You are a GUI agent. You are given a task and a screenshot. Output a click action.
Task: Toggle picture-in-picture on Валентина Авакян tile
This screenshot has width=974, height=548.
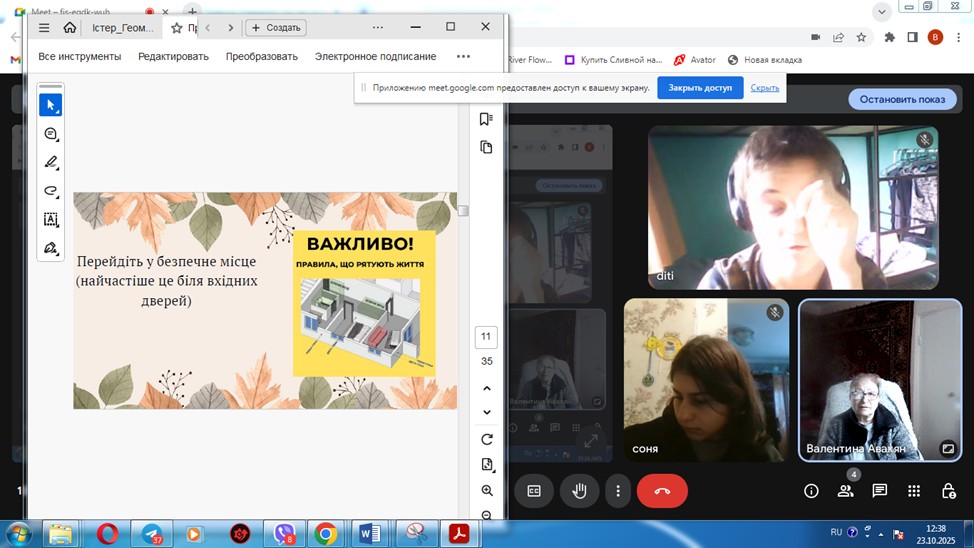(x=947, y=449)
